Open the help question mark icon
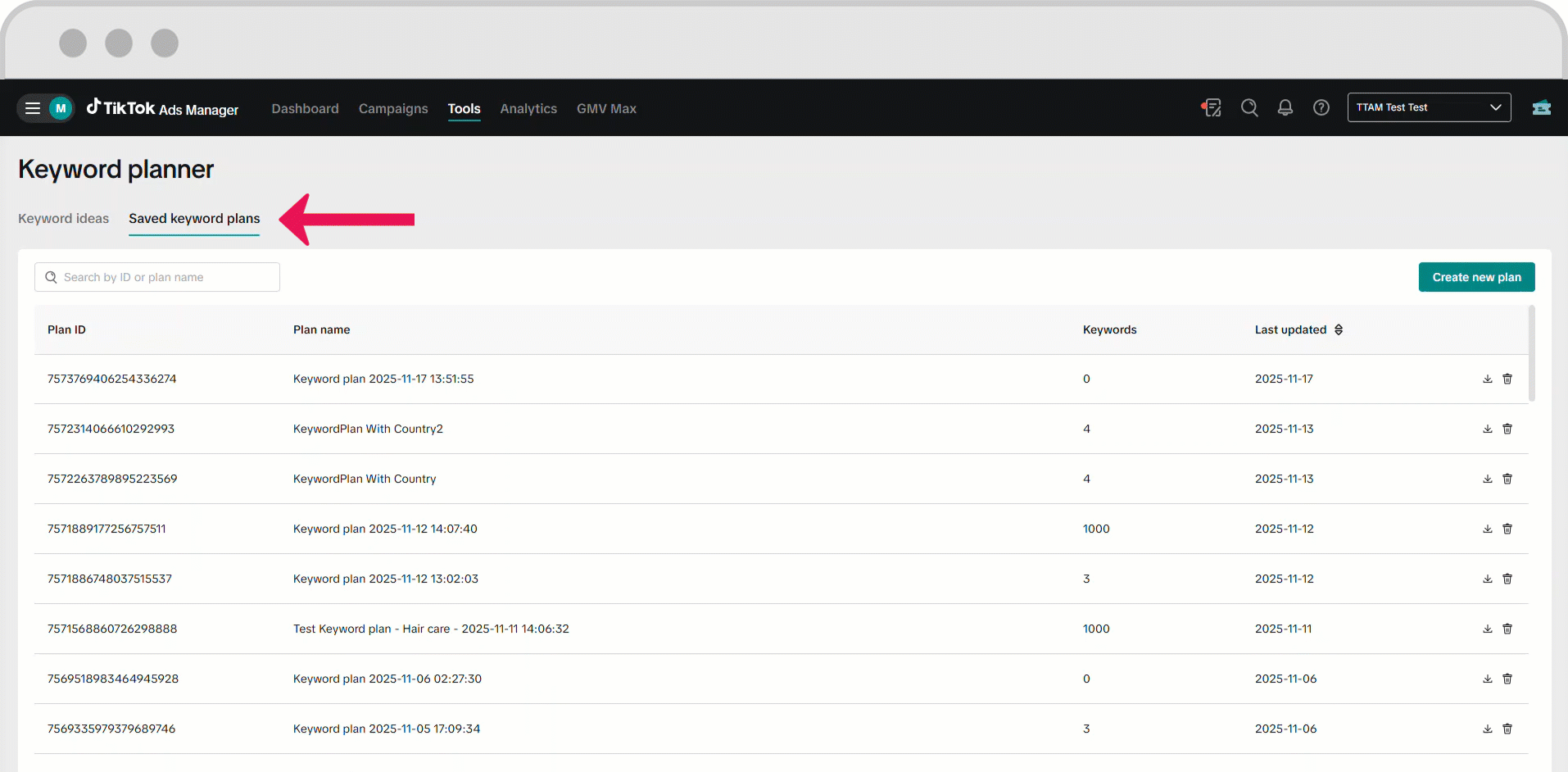This screenshot has width=1568, height=772. 1321,107
